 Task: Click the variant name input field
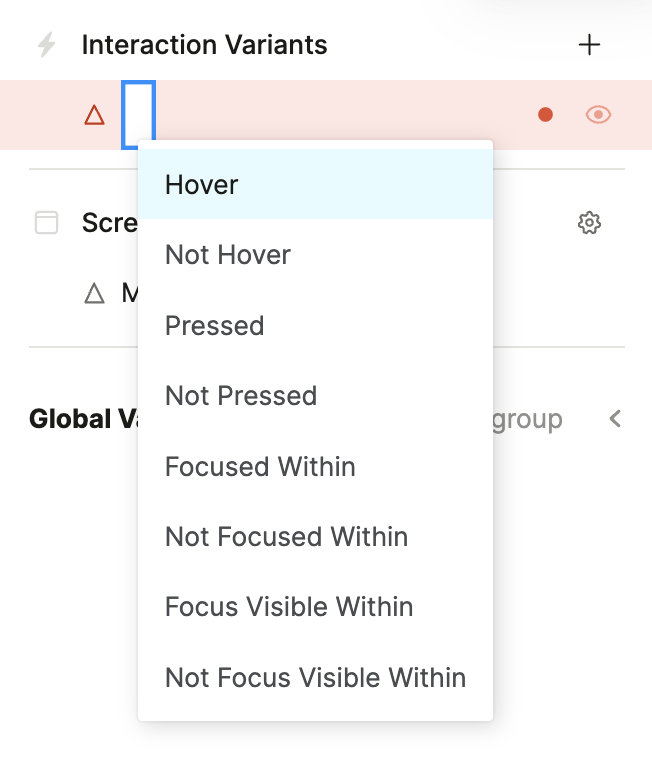138,115
